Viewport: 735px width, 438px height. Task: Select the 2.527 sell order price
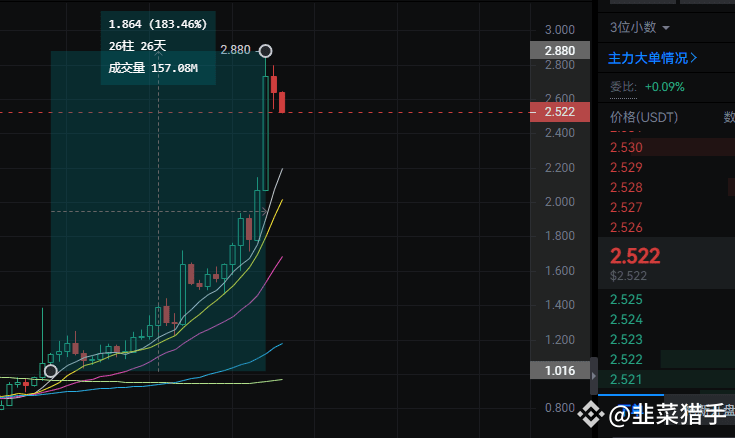(626, 207)
